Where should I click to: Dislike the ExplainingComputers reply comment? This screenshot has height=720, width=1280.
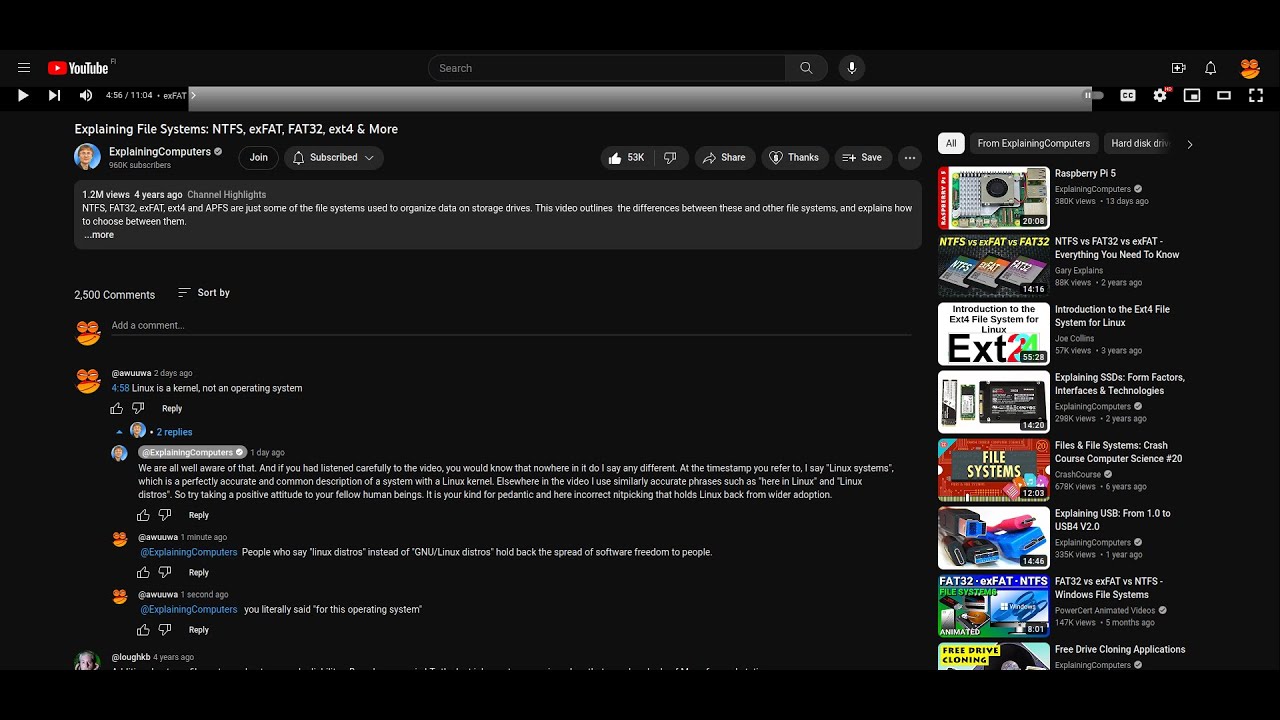point(165,515)
